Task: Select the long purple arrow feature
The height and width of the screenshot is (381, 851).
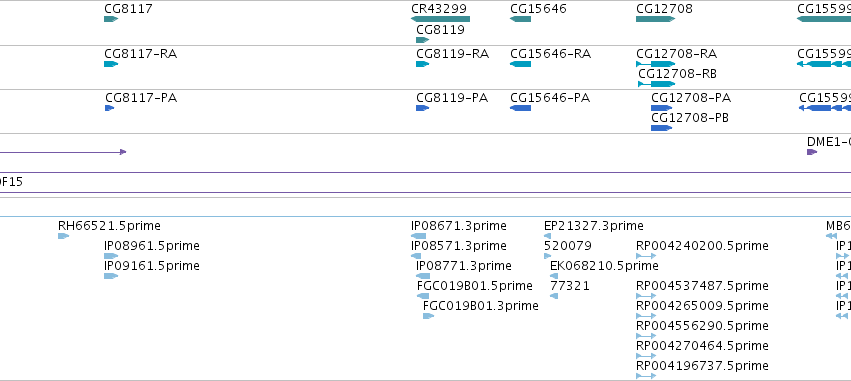Action: pyautogui.click(x=63, y=152)
